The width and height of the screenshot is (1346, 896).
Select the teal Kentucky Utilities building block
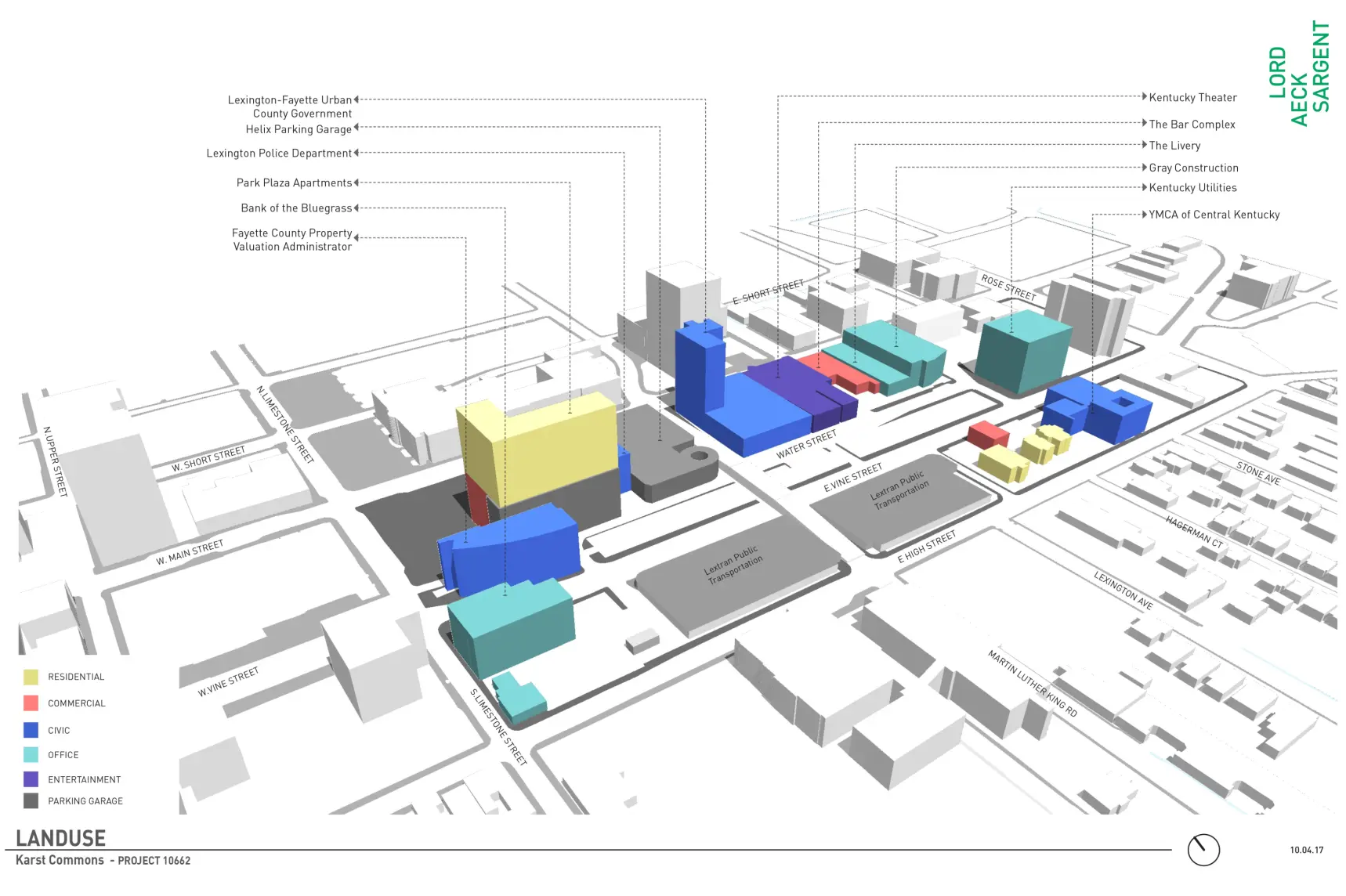click(1022, 351)
